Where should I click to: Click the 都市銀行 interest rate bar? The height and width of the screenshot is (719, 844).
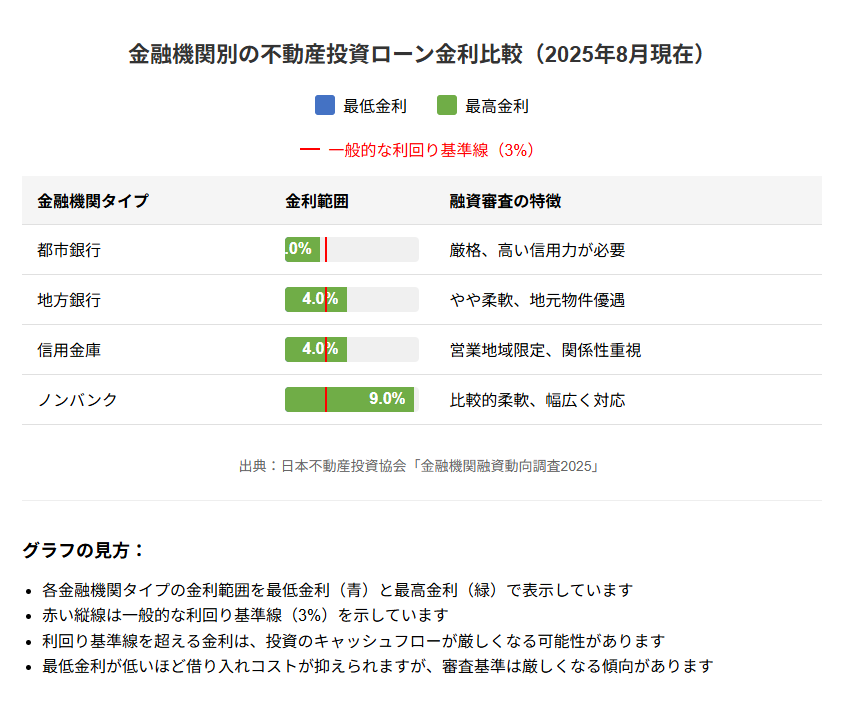pyautogui.click(x=302, y=250)
